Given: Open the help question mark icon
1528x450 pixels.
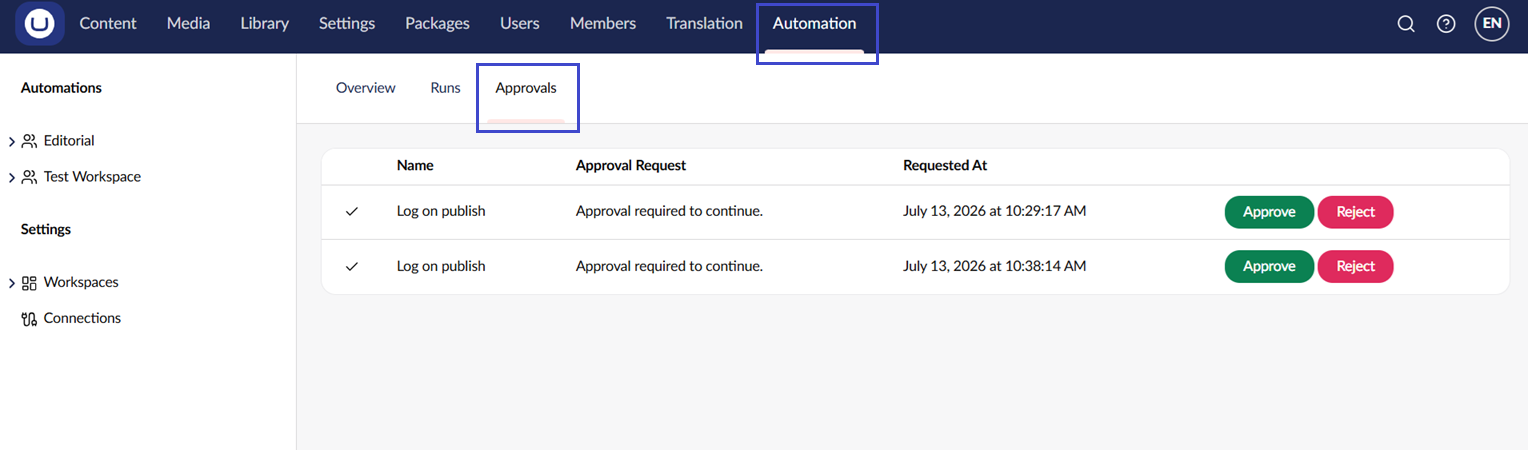Looking at the screenshot, I should (1446, 24).
